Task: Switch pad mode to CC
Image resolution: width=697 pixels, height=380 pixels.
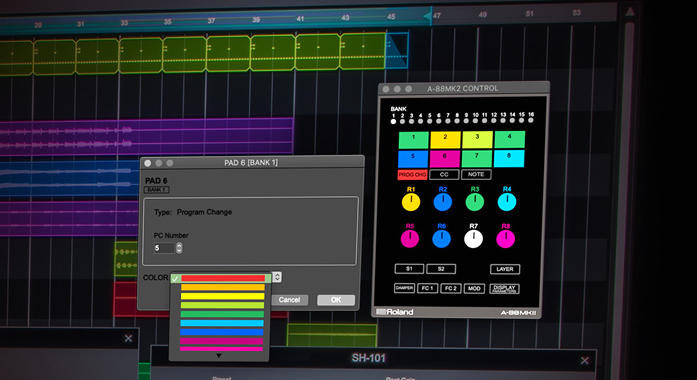Action: pyautogui.click(x=444, y=175)
